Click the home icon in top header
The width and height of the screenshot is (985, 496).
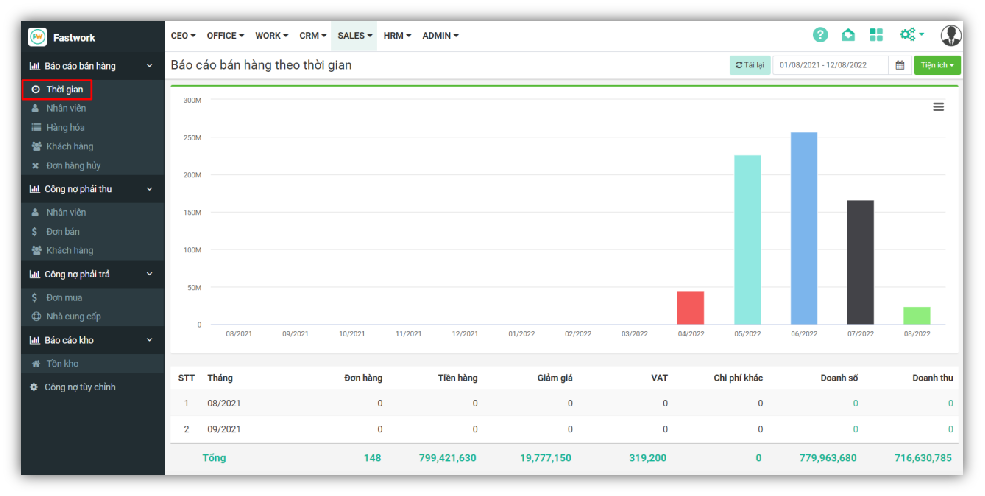point(848,35)
